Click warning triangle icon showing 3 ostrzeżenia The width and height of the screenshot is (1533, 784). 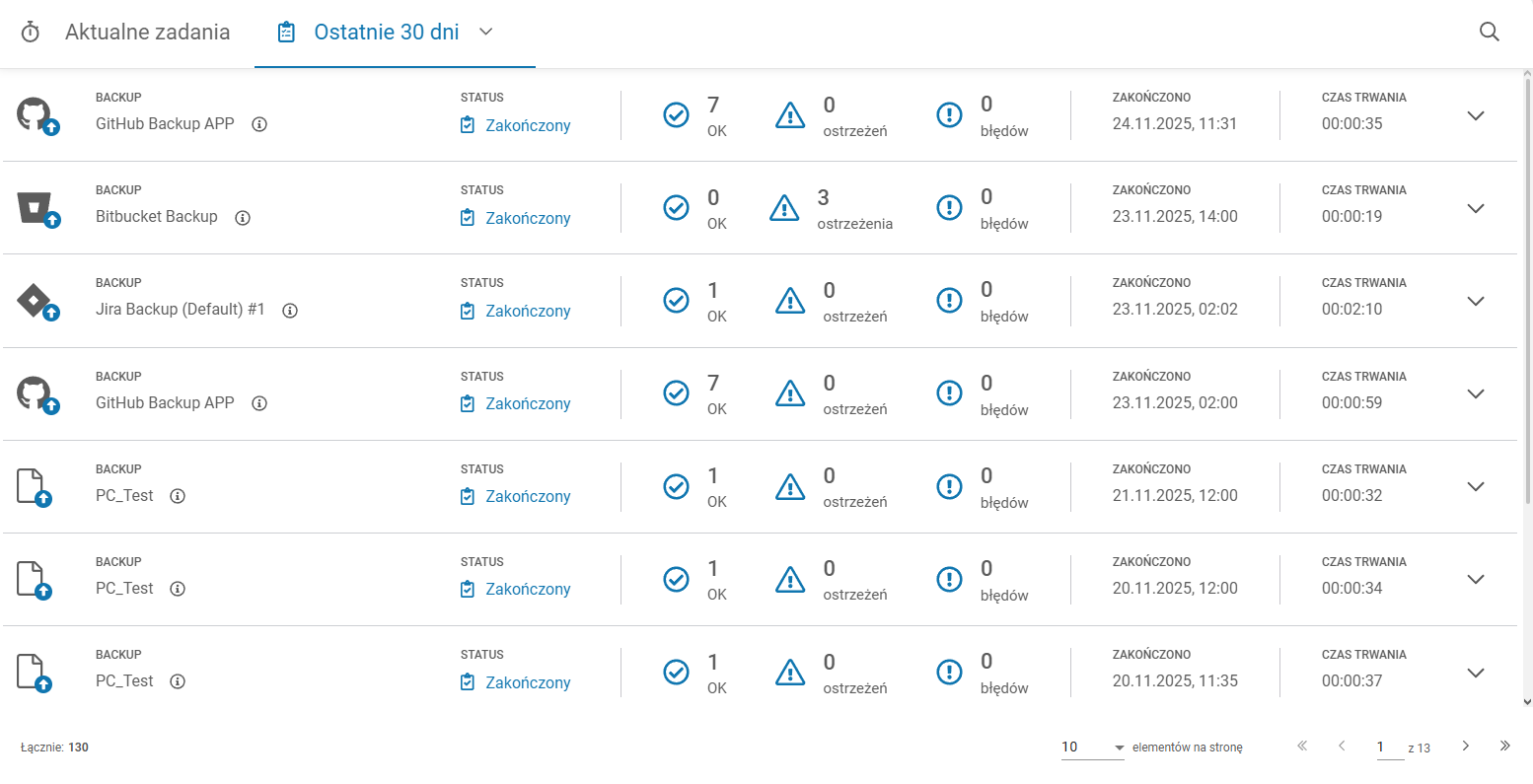(x=784, y=208)
